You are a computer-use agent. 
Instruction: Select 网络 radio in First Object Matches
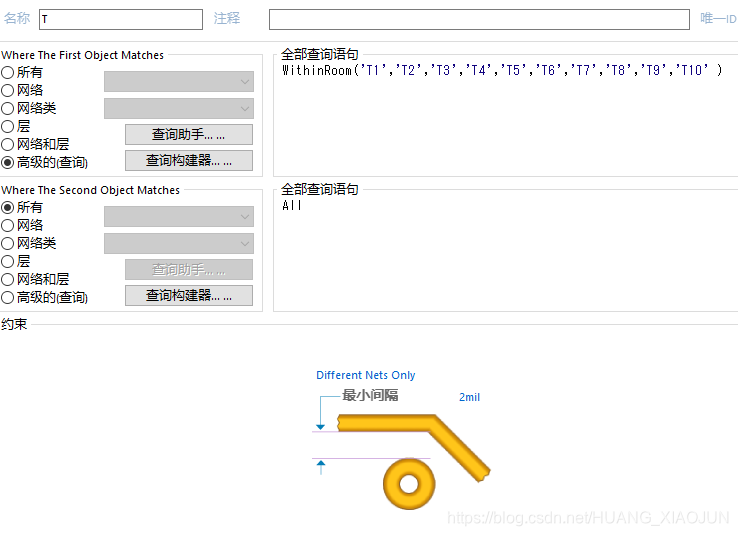click(x=8, y=90)
